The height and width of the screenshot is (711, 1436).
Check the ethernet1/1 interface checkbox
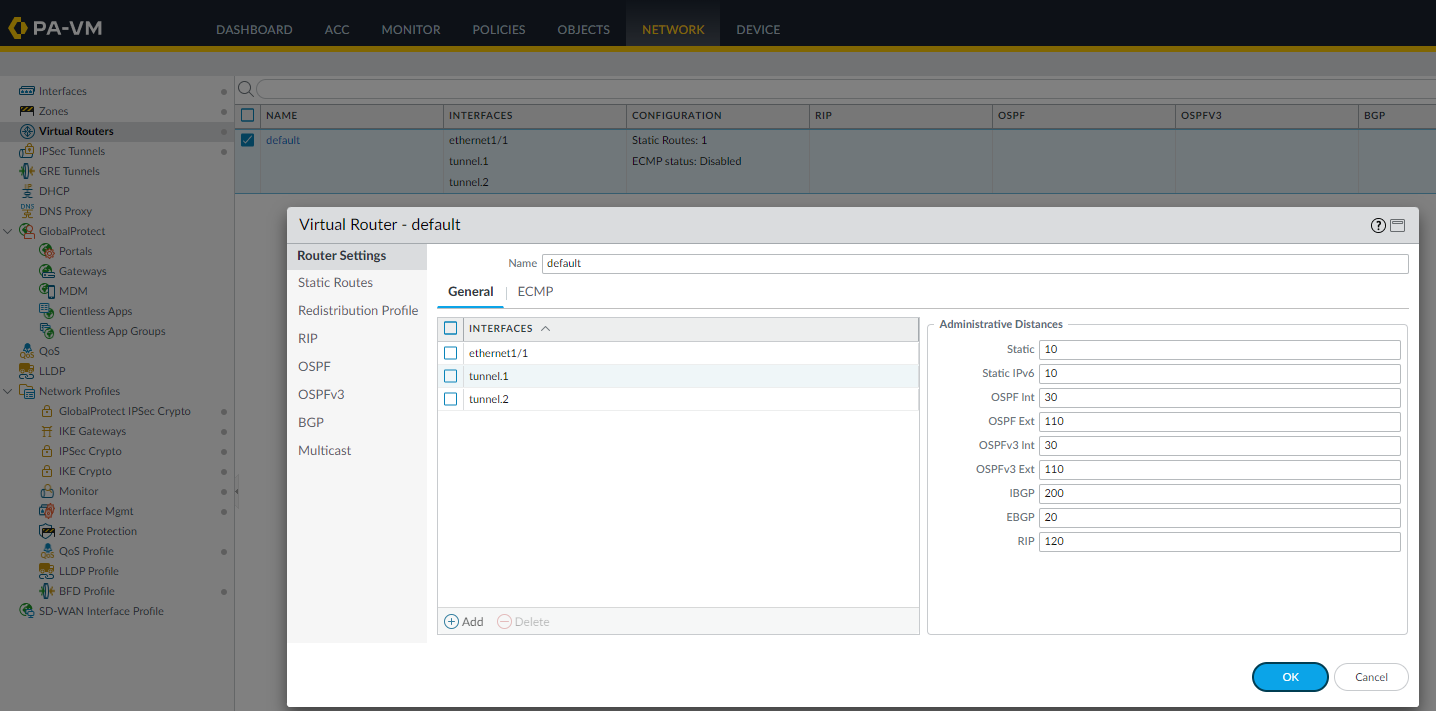click(x=451, y=353)
